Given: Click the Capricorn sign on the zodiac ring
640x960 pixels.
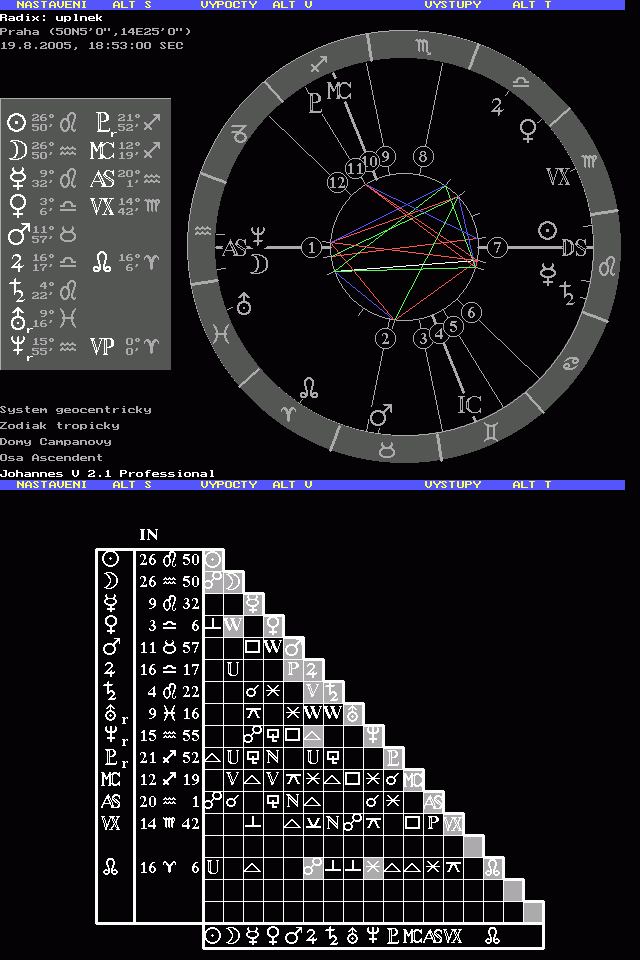Looking at the screenshot, I should (240, 132).
